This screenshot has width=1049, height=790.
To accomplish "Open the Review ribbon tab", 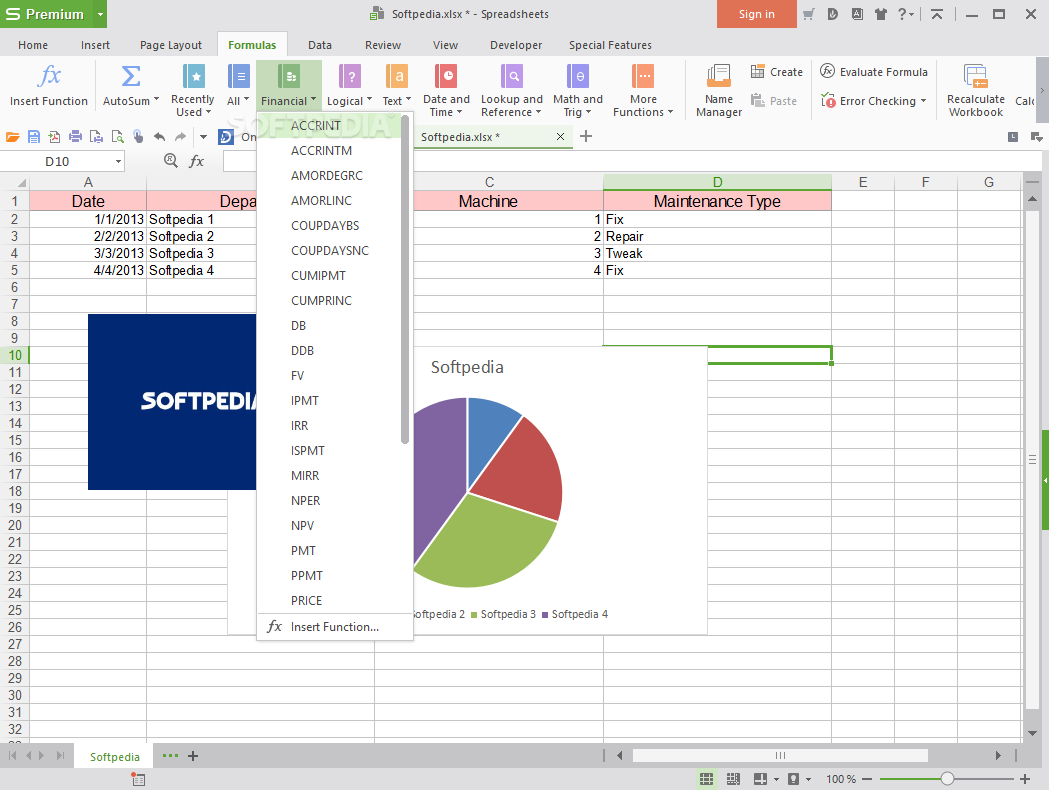I will (383, 45).
